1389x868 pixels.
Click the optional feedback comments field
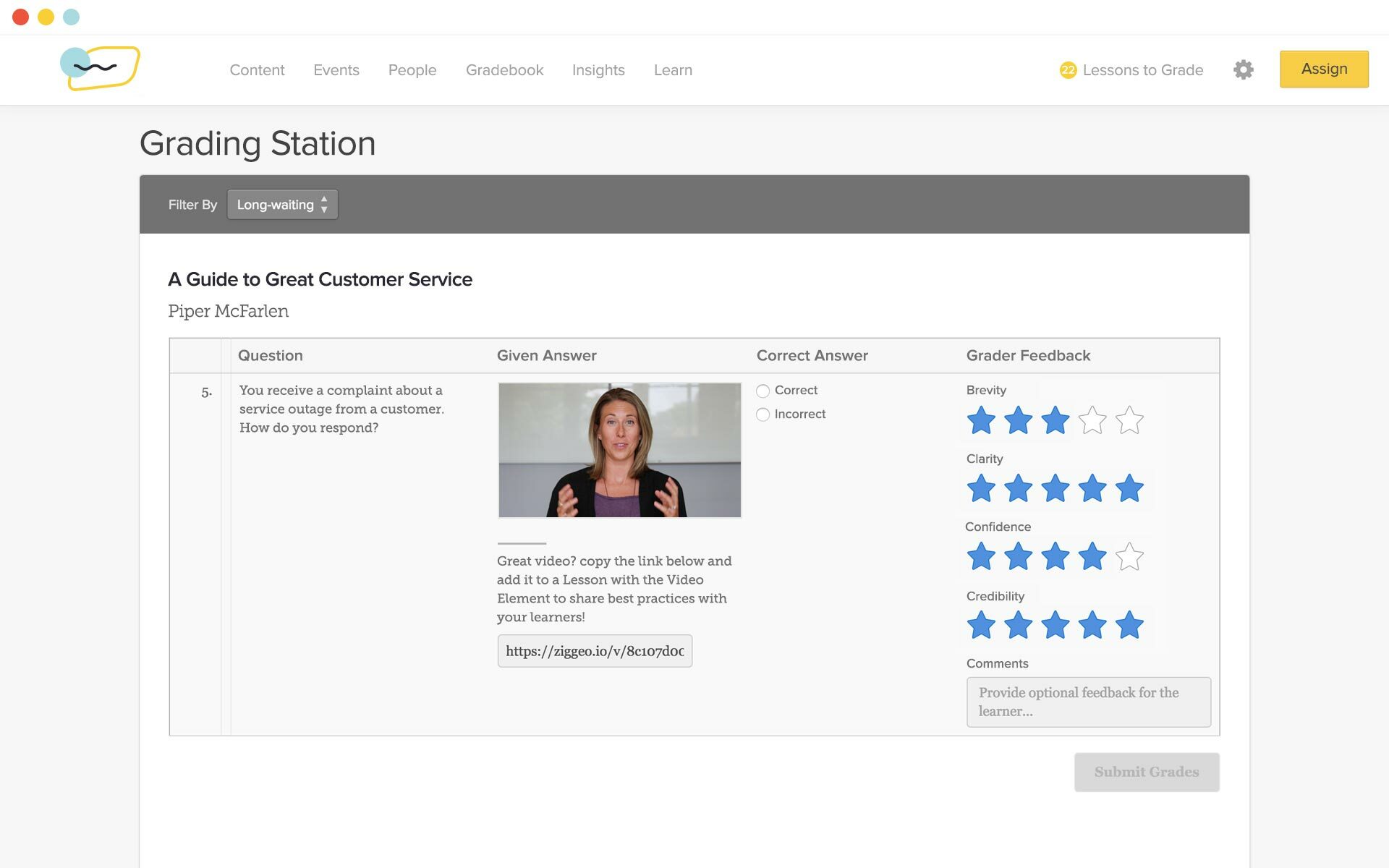coord(1088,702)
